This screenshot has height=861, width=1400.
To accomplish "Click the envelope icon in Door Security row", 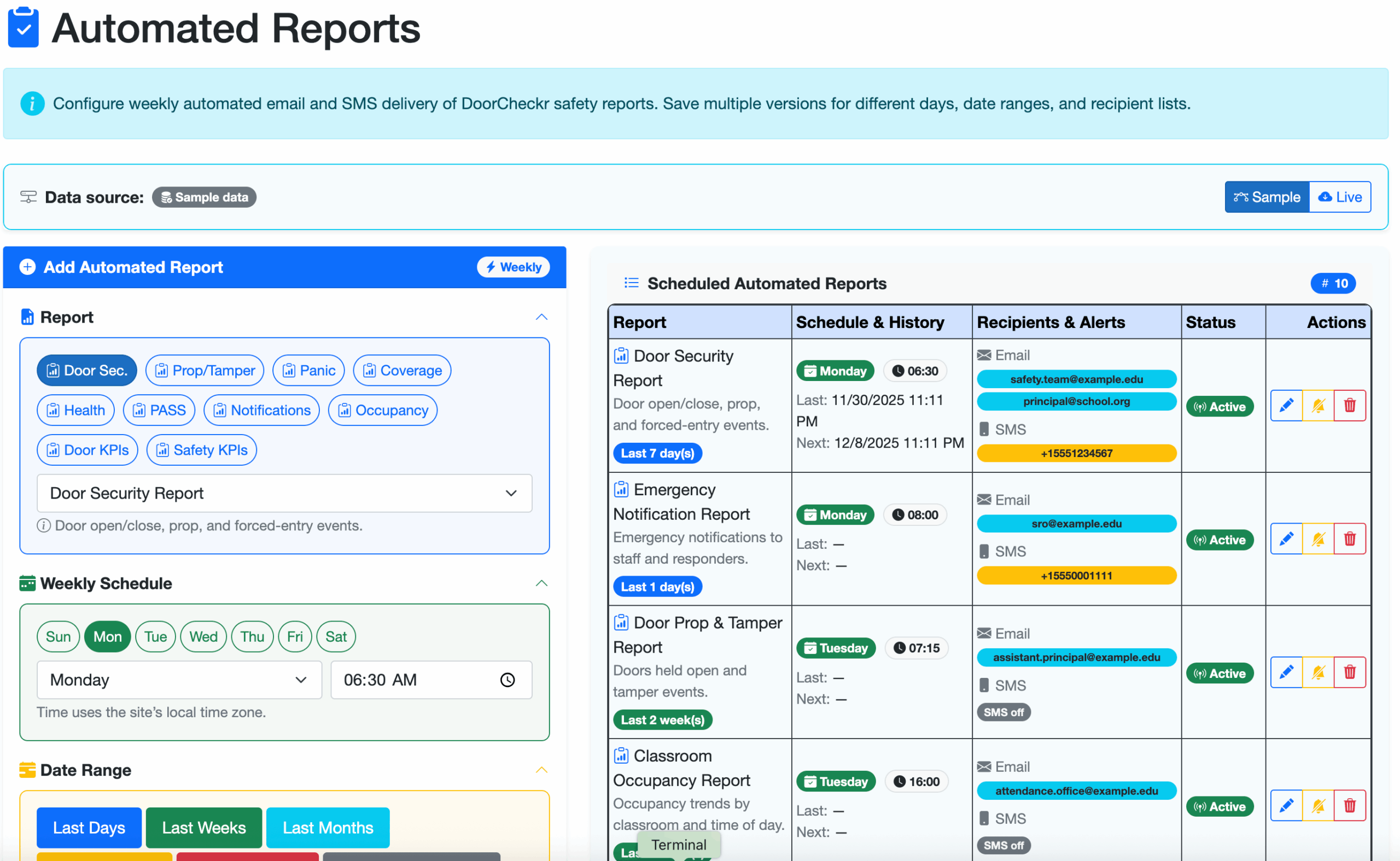I will (x=984, y=355).
